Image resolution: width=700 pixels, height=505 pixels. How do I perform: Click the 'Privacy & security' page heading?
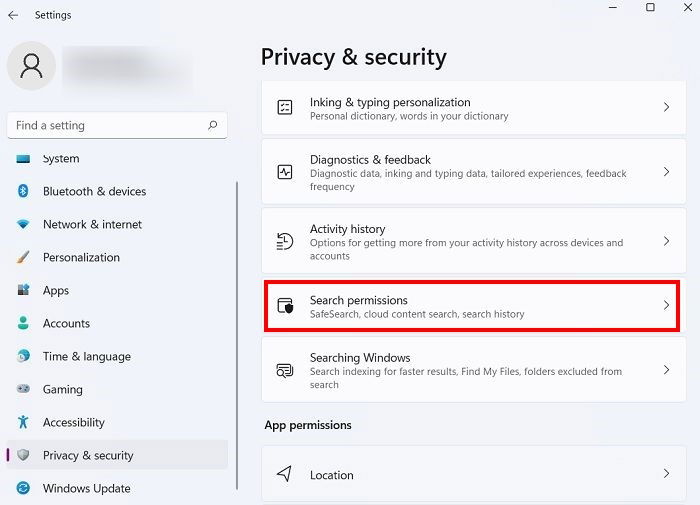[x=354, y=57]
